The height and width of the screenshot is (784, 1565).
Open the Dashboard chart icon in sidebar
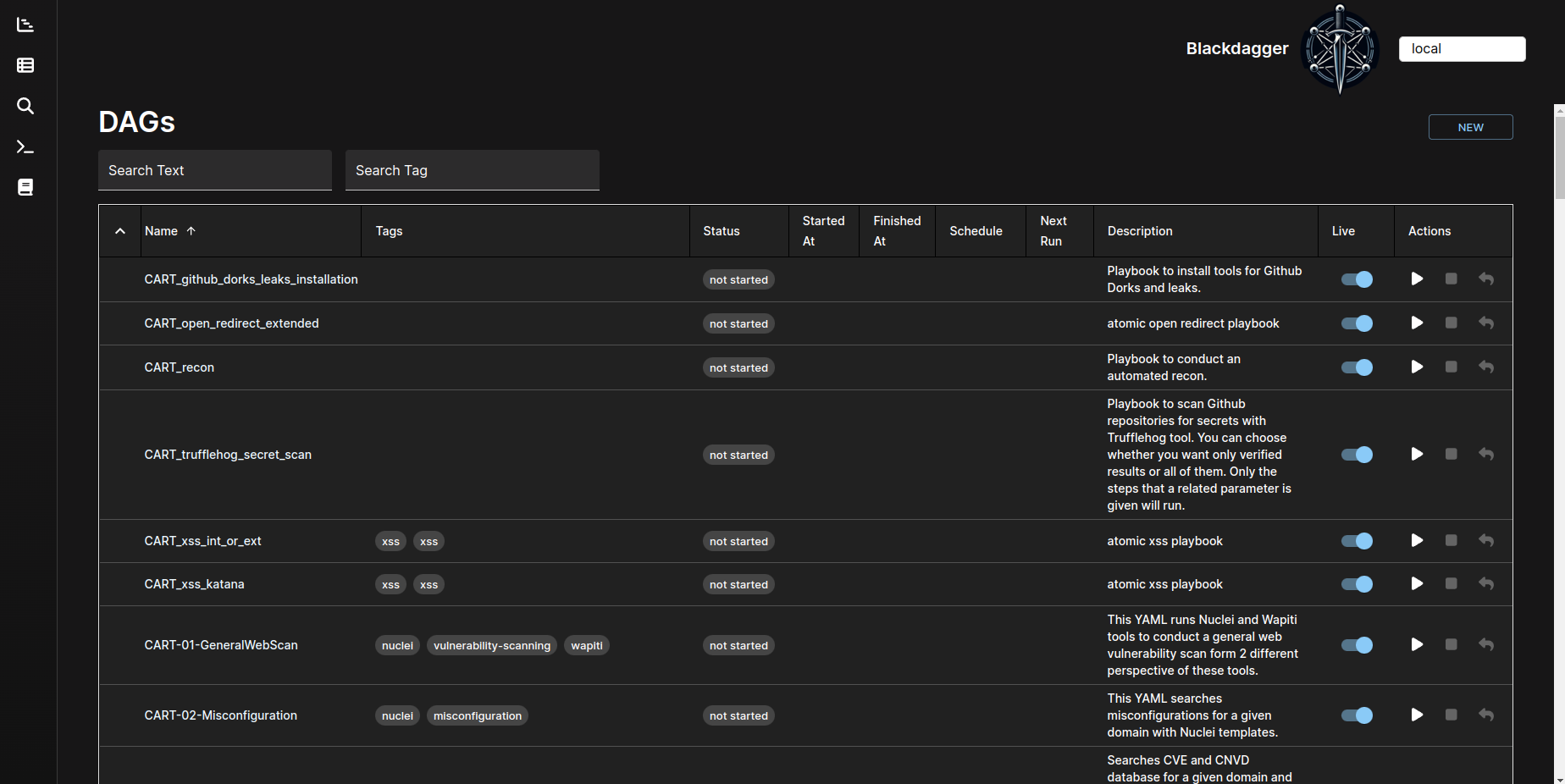click(x=25, y=25)
